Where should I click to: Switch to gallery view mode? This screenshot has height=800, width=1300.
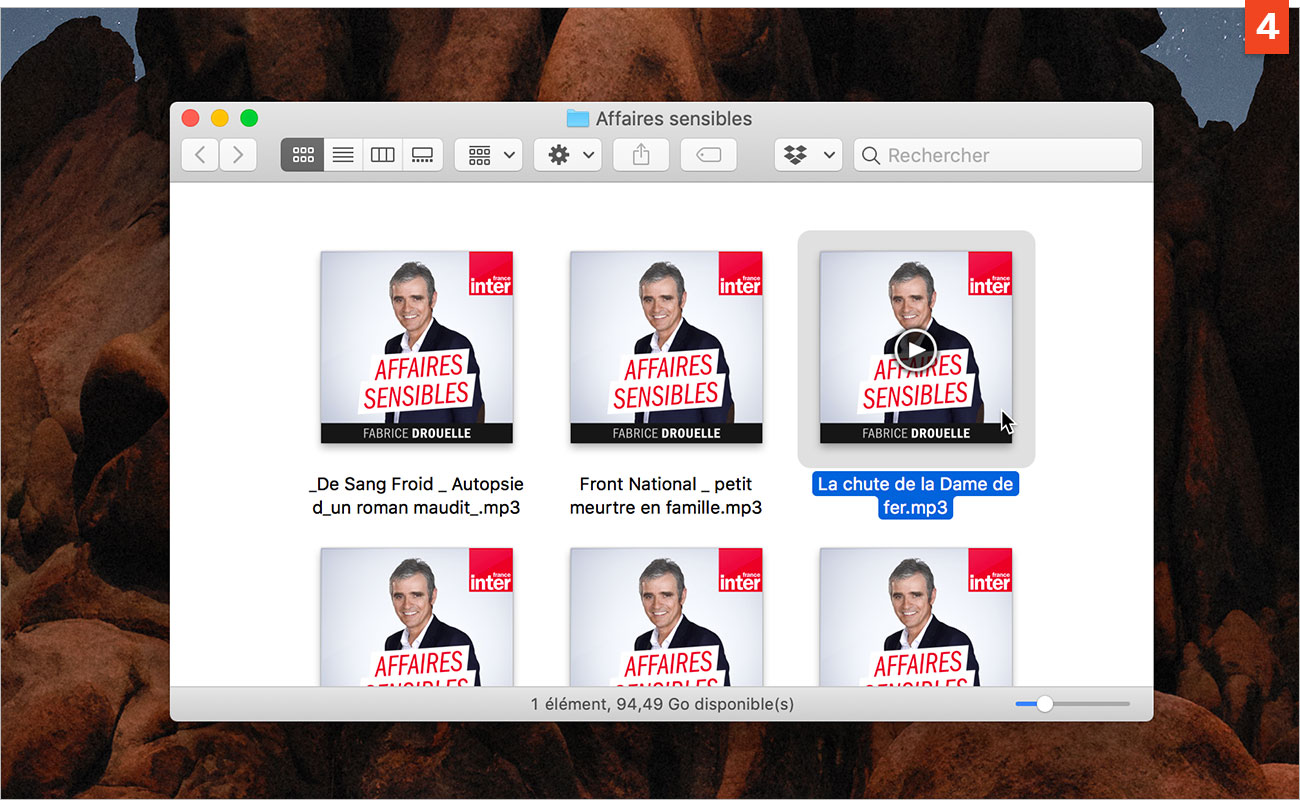click(422, 155)
